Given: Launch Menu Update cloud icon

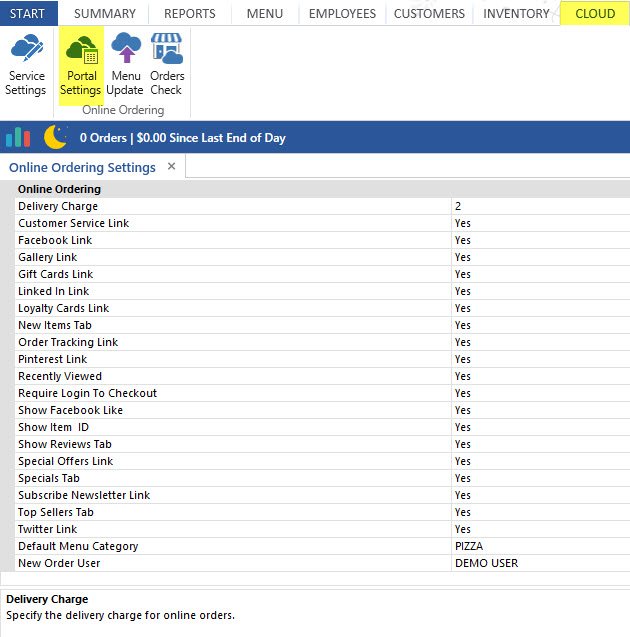Looking at the screenshot, I should pyautogui.click(x=125, y=50).
